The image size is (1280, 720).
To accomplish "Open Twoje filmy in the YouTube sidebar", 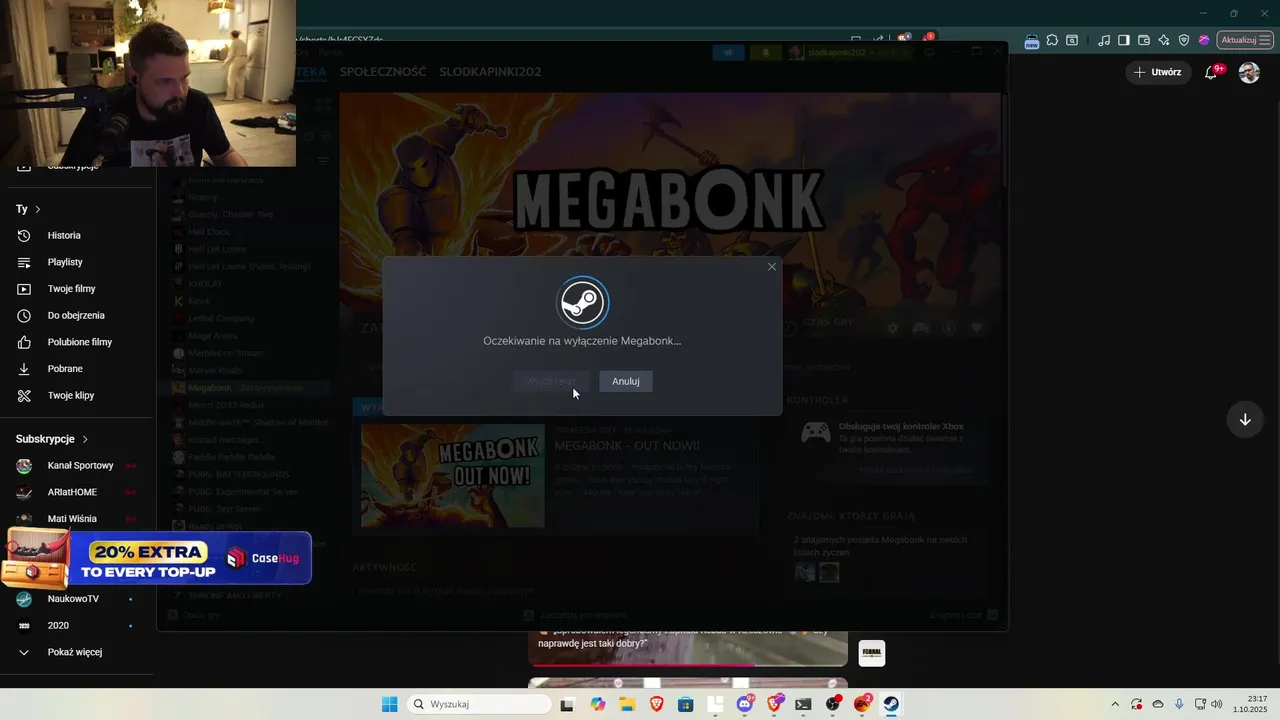I will pyautogui.click(x=71, y=289).
